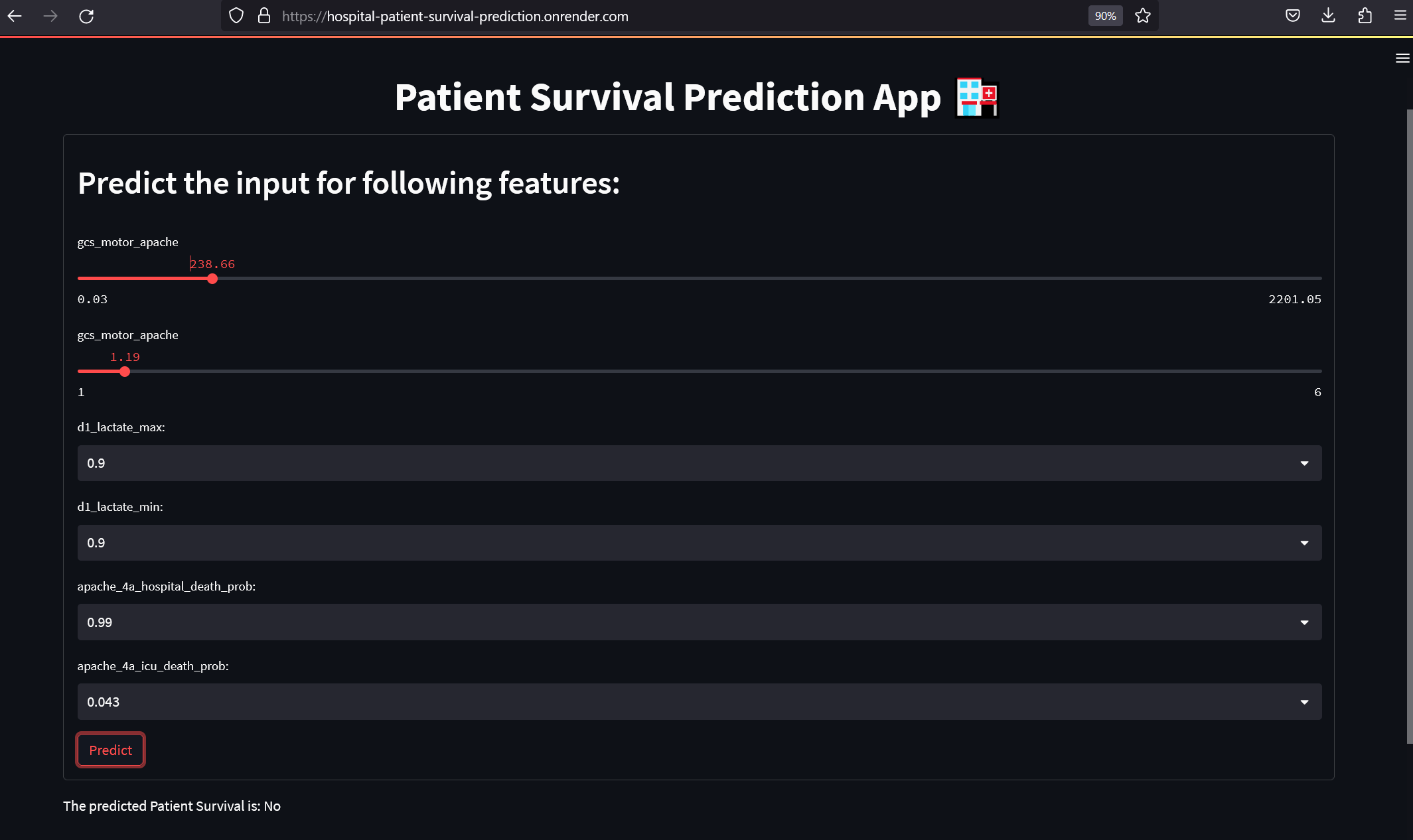Click the back navigation arrow button
The width and height of the screenshot is (1413, 840).
(x=16, y=16)
